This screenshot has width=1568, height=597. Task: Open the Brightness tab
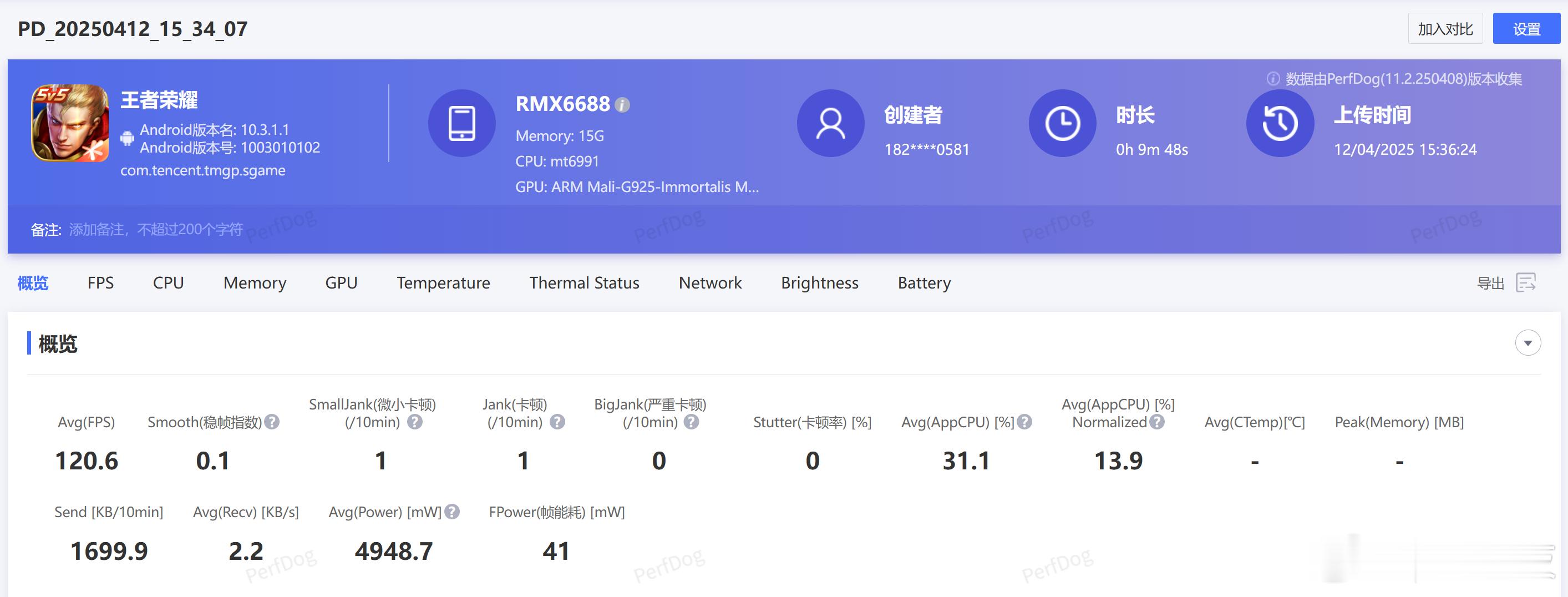(x=820, y=284)
